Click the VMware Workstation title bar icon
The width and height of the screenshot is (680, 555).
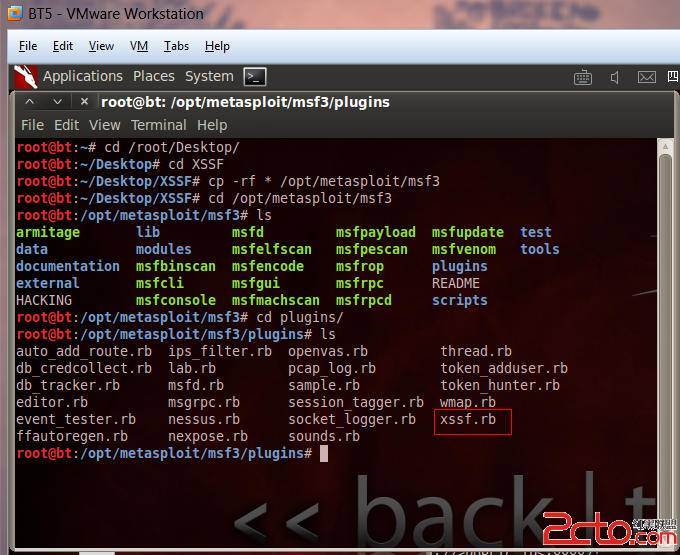click(15, 13)
